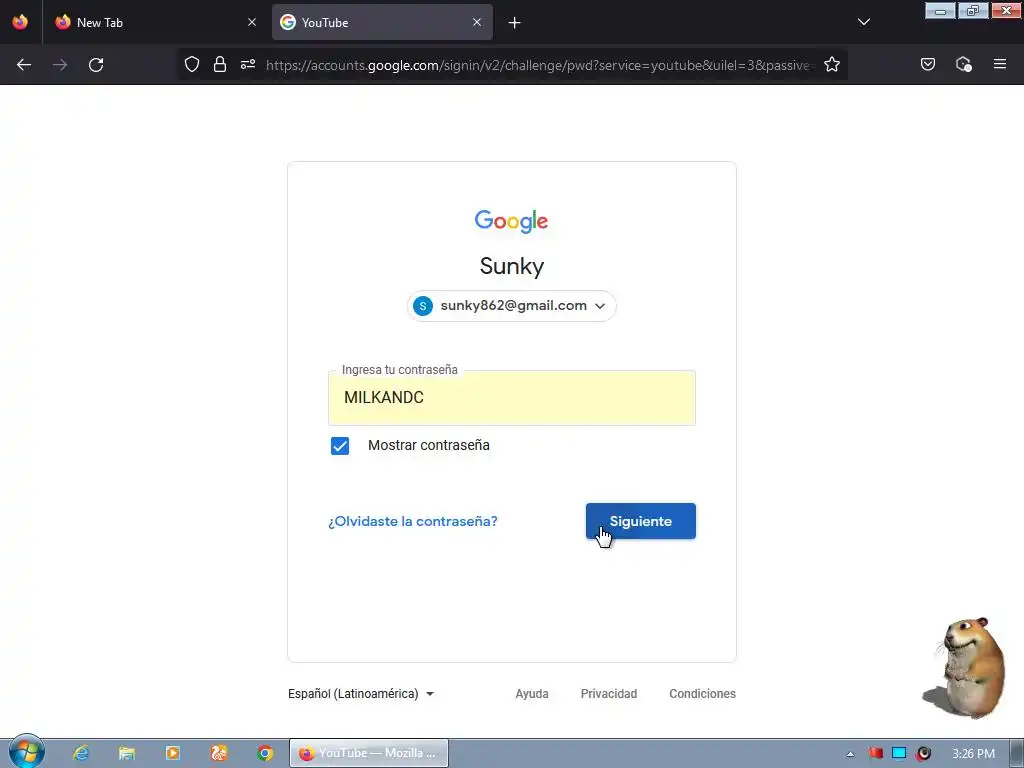Reload the current page
Screen dimensions: 1024x768
[x=96, y=65]
